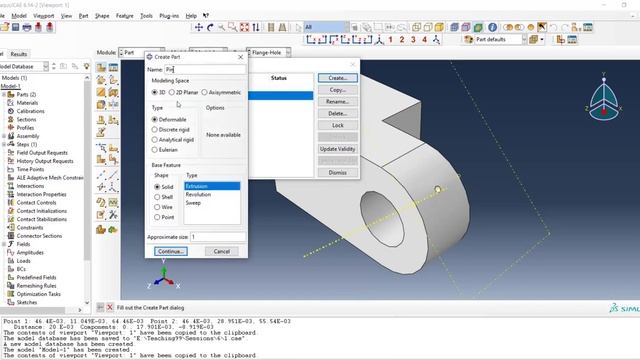
Task: Click the Cancel procedure X icon
Action: [110, 307]
